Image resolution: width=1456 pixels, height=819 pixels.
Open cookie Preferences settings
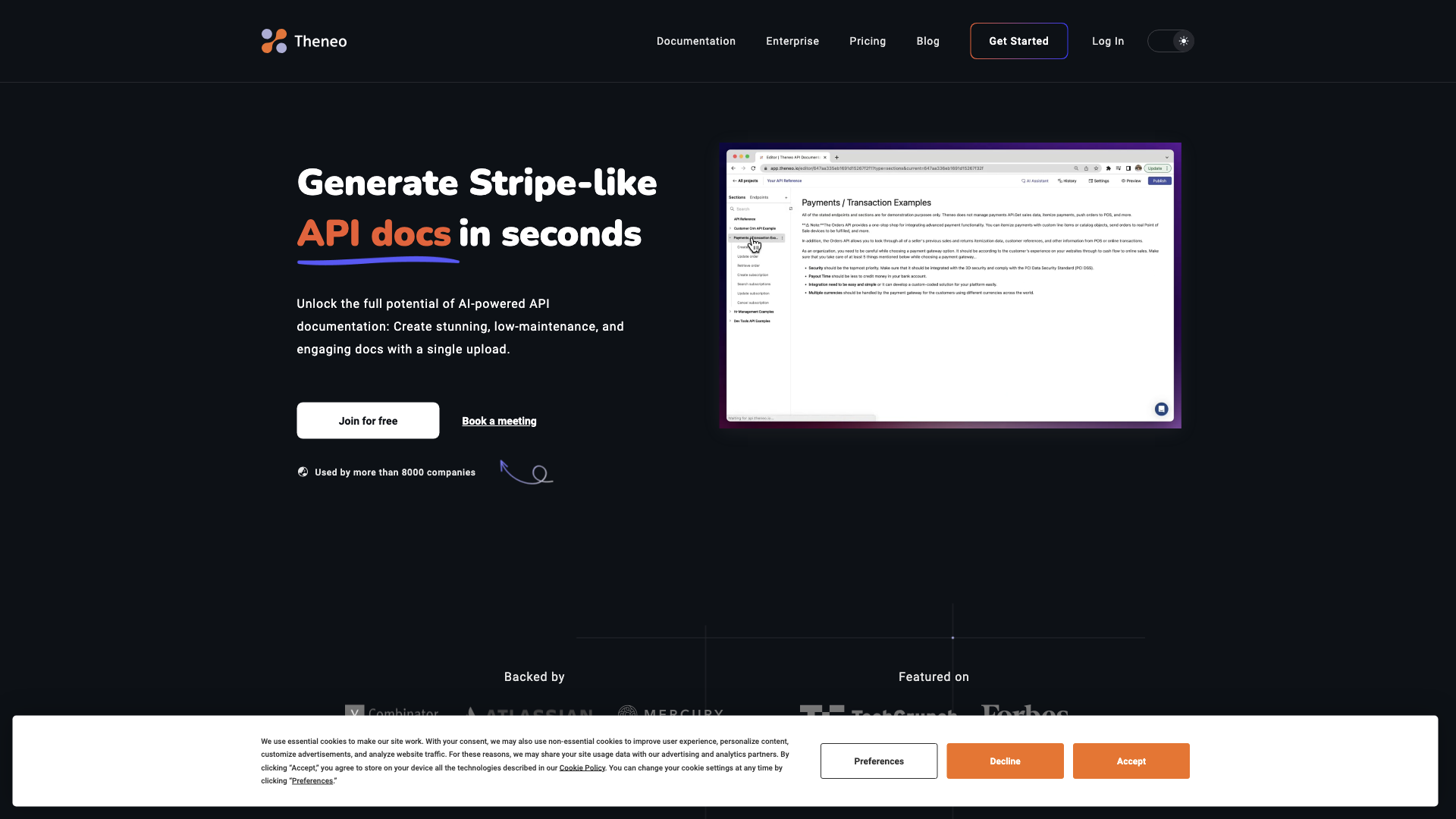tap(878, 761)
